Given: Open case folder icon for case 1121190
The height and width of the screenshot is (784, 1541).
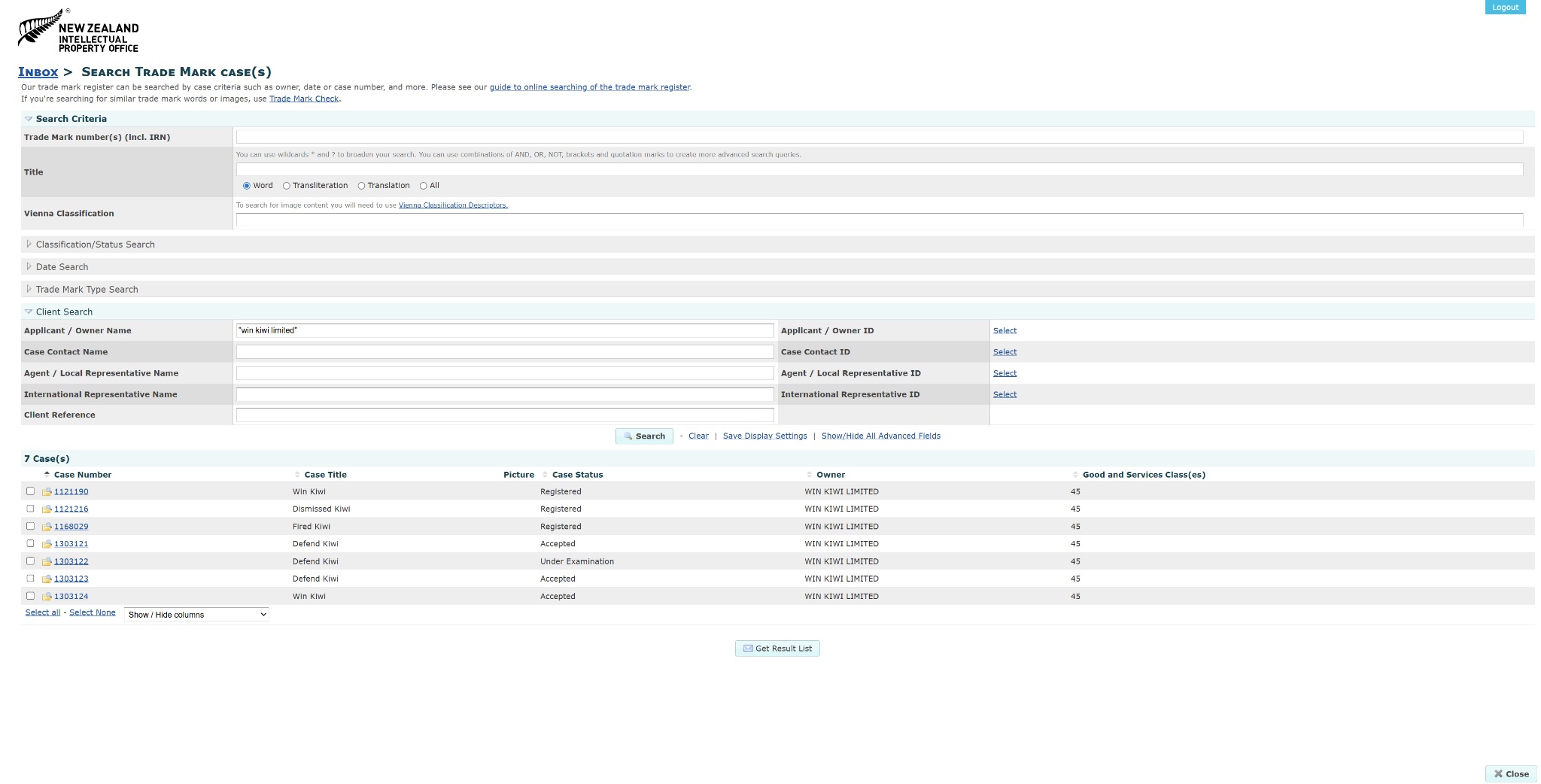Looking at the screenshot, I should point(47,491).
